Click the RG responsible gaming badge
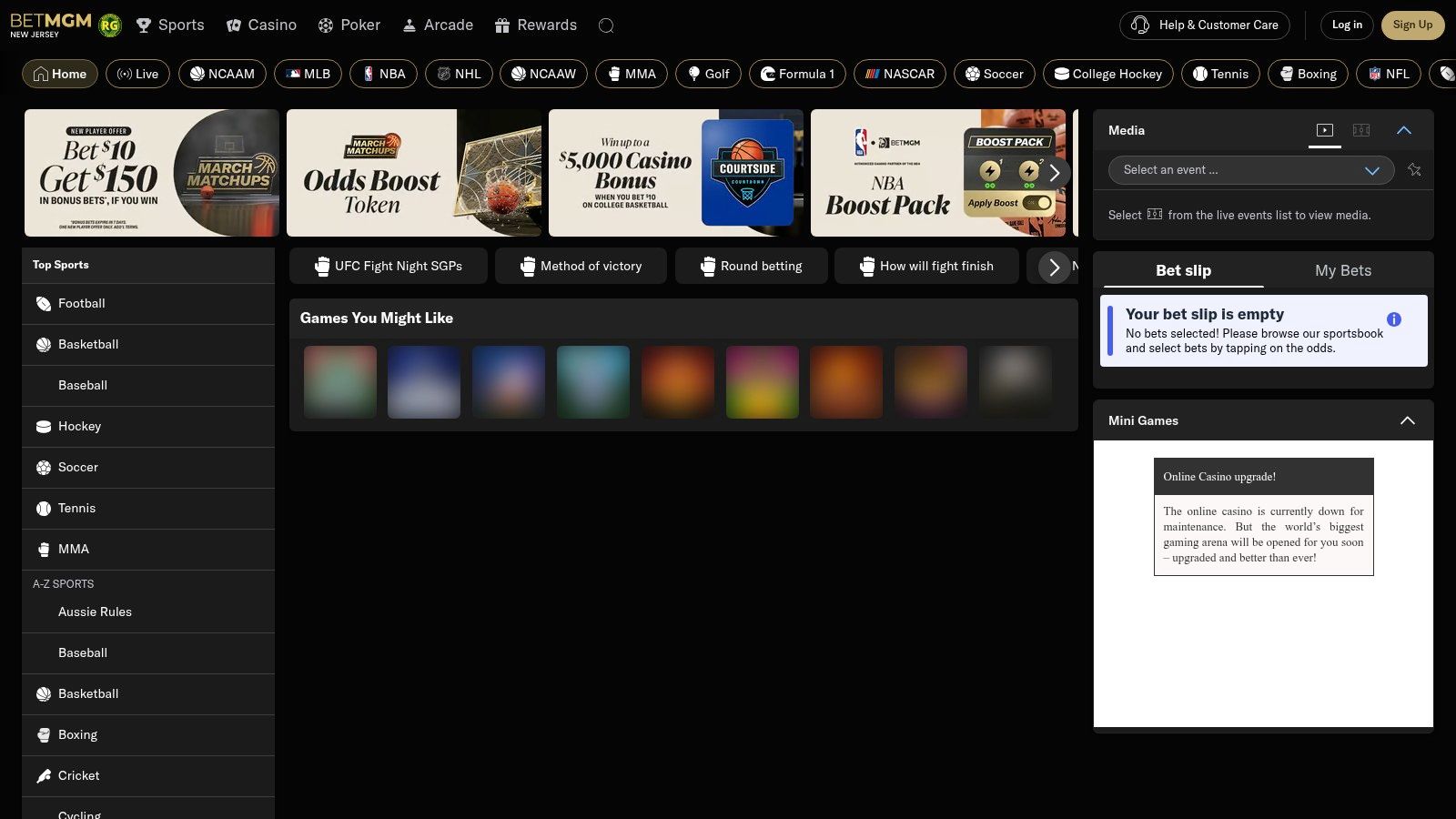Viewport: 1456px width, 819px height. coord(110,25)
